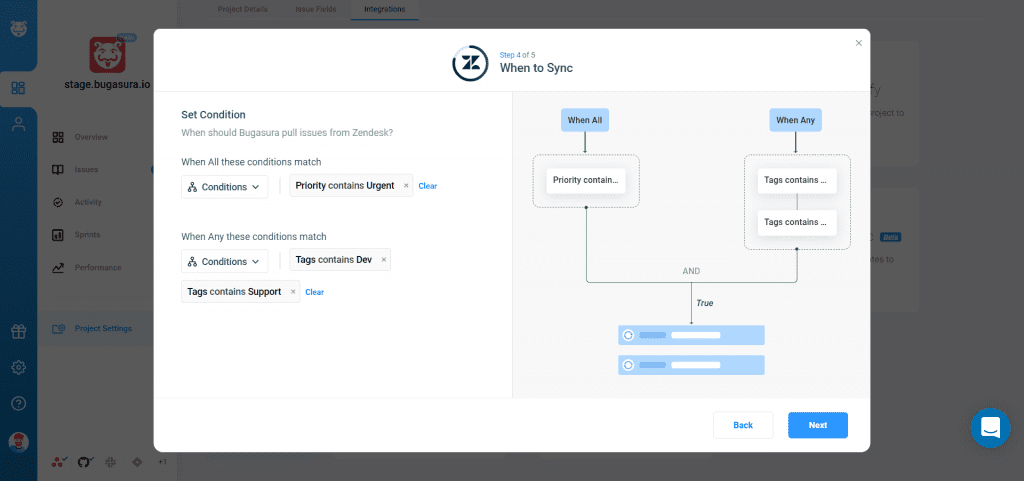The height and width of the screenshot is (481, 1024).
Task: Click the second Tags contains diagram card
Action: coord(797,223)
